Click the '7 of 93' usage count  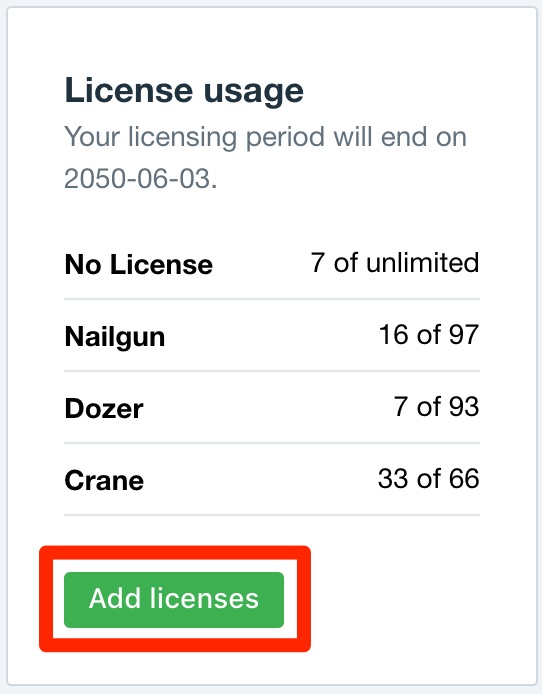pos(436,406)
